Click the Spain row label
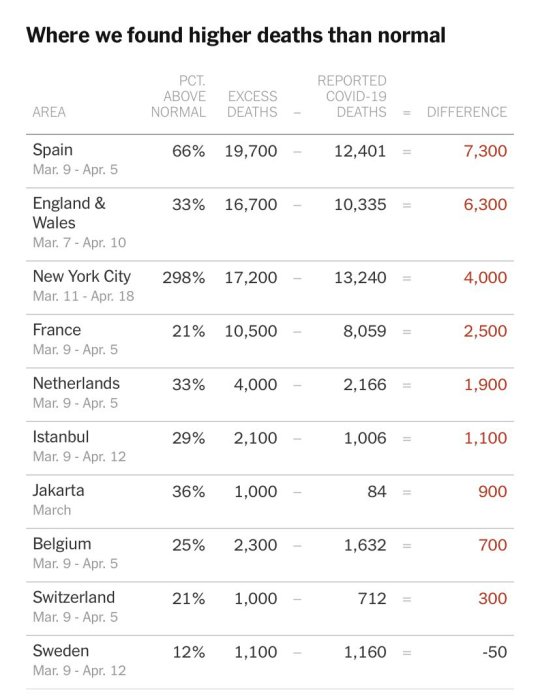Screen dimensions: 540x700 pyautogui.click(x=53, y=150)
